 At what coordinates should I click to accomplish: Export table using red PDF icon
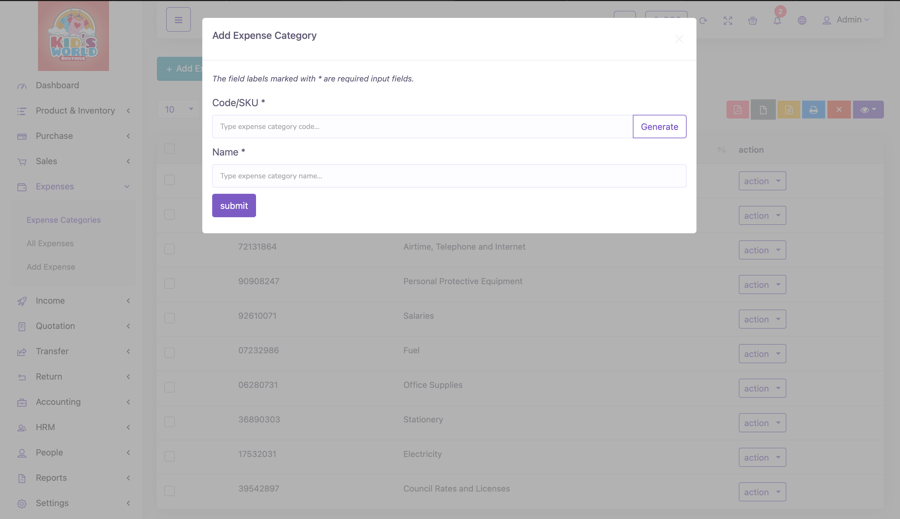tap(738, 110)
